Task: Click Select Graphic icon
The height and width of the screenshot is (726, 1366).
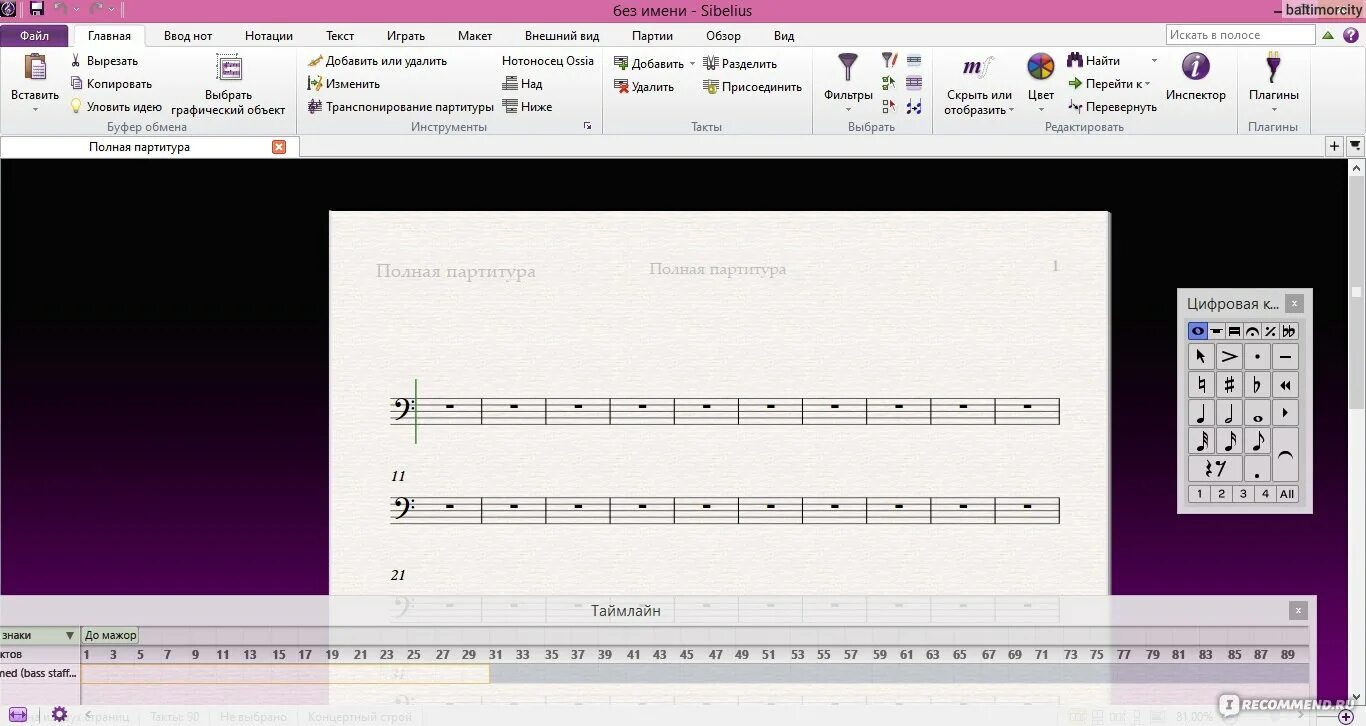Action: tap(229, 68)
